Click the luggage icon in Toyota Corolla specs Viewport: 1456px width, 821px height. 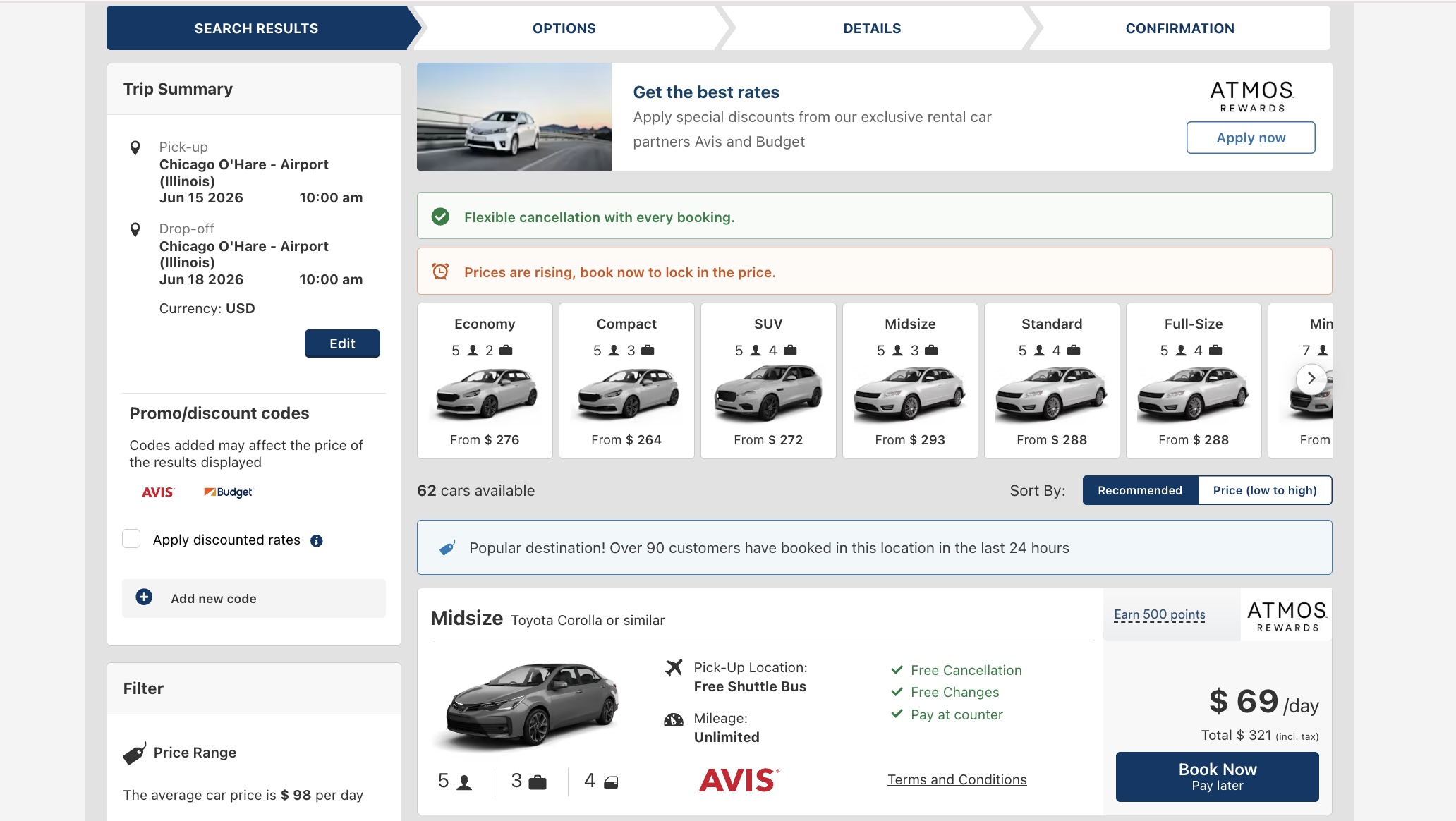click(538, 782)
